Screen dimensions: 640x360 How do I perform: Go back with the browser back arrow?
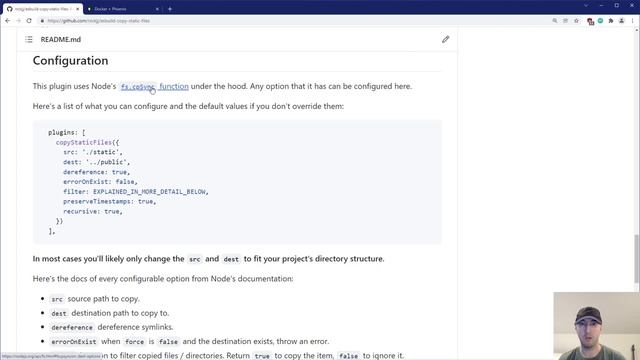7,21
